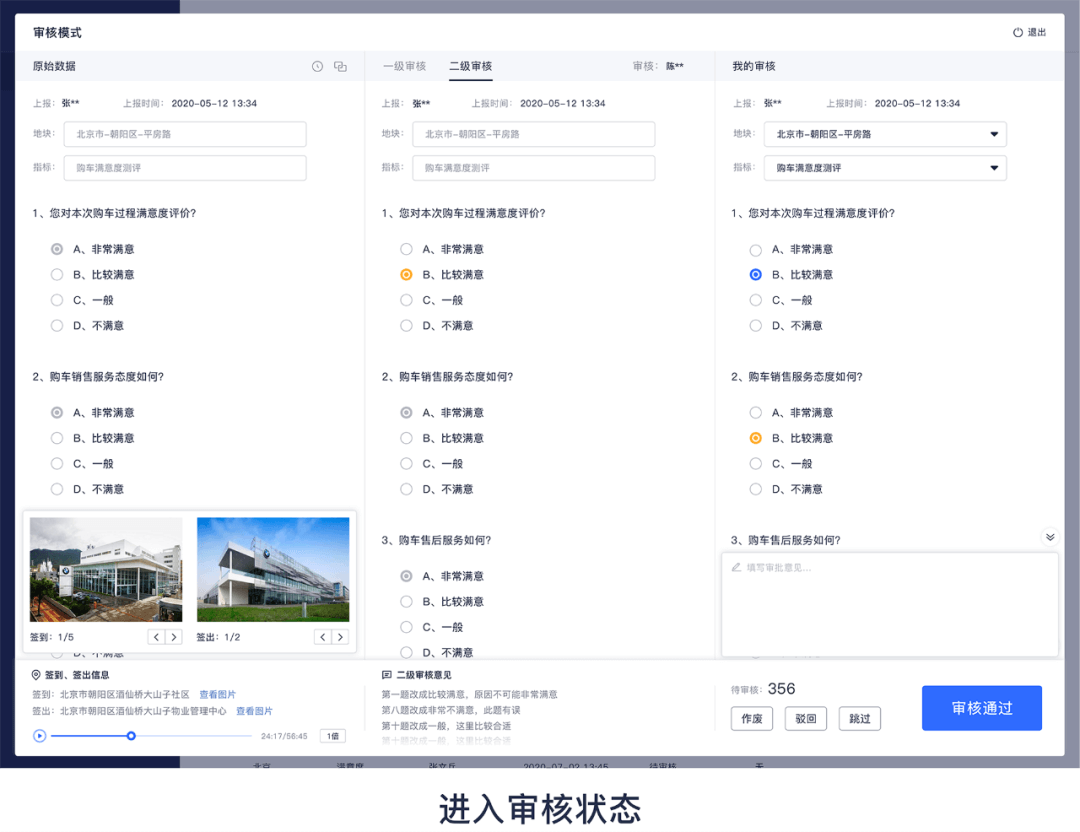Select B 比较满意 for question 2 in 我的审核
The width and height of the screenshot is (1080, 832).
coord(756,438)
